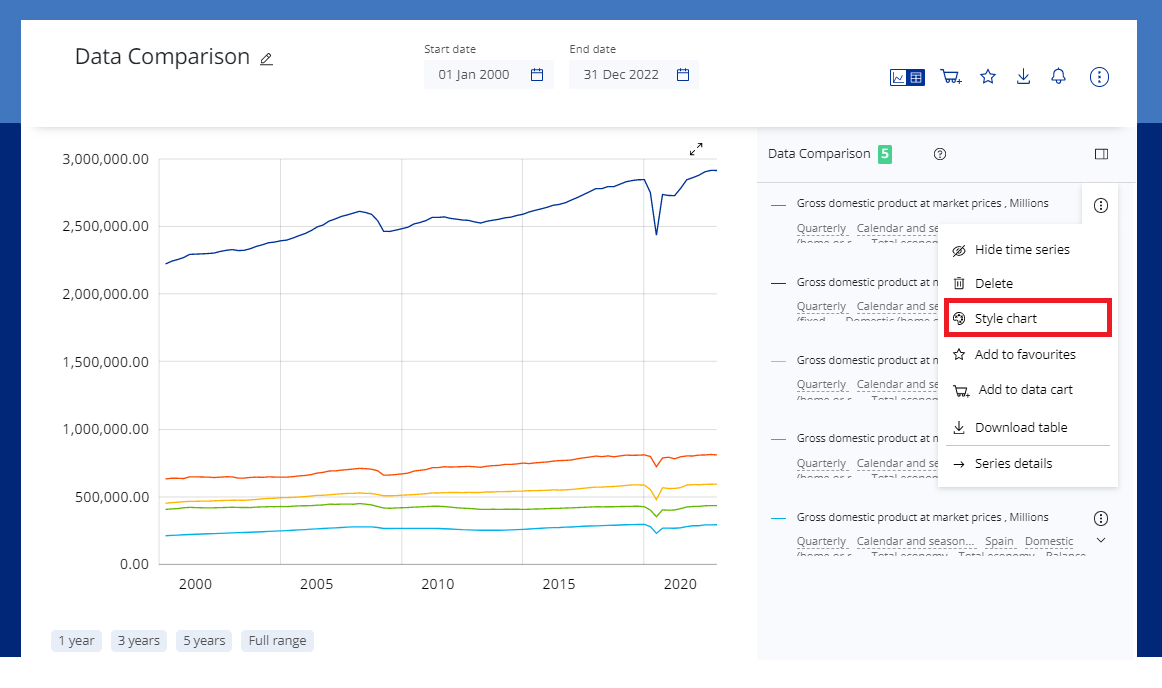This screenshot has width=1162, height=688.
Task: Select the Full range button
Action: tap(277, 641)
